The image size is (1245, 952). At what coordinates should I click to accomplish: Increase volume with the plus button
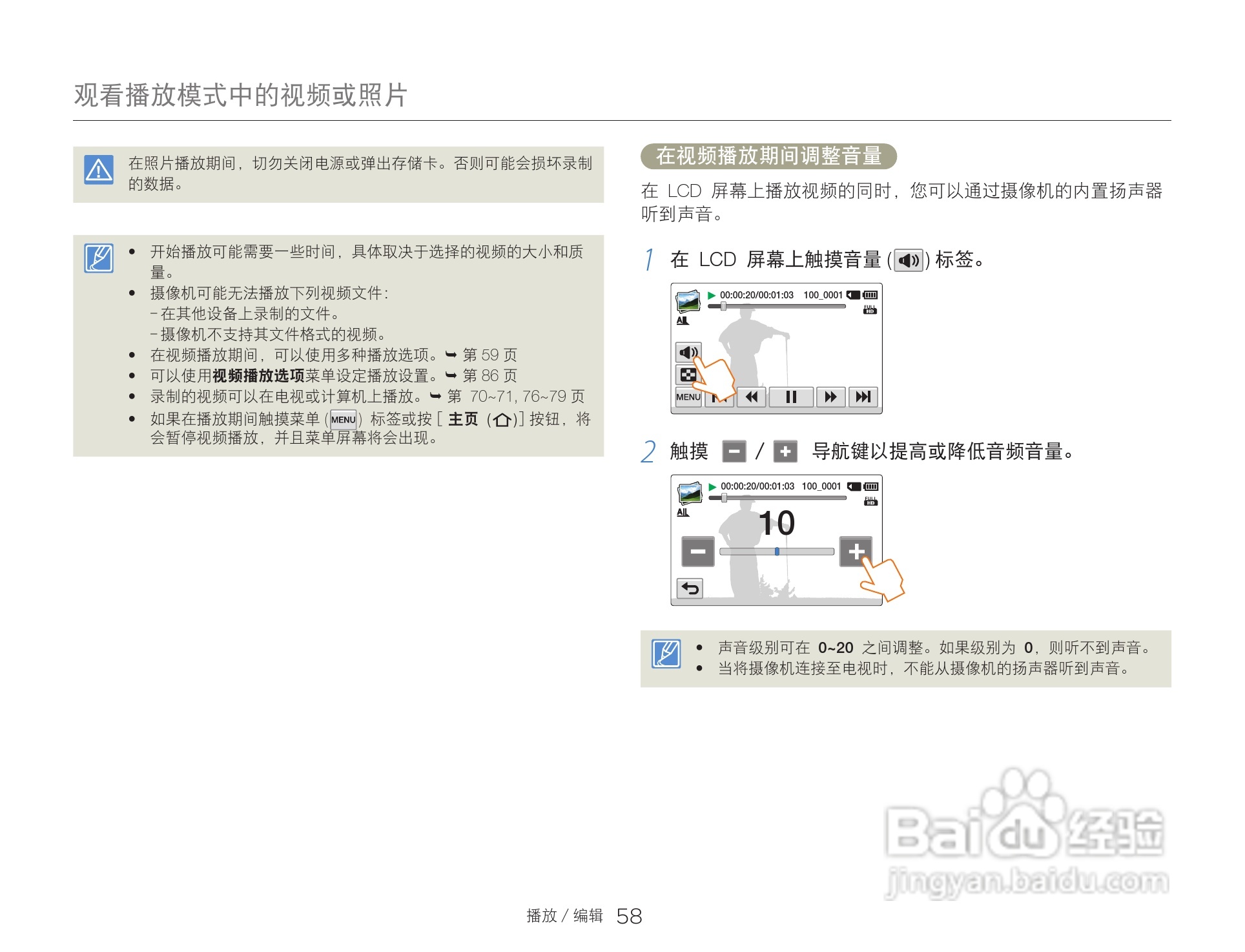pos(856,552)
